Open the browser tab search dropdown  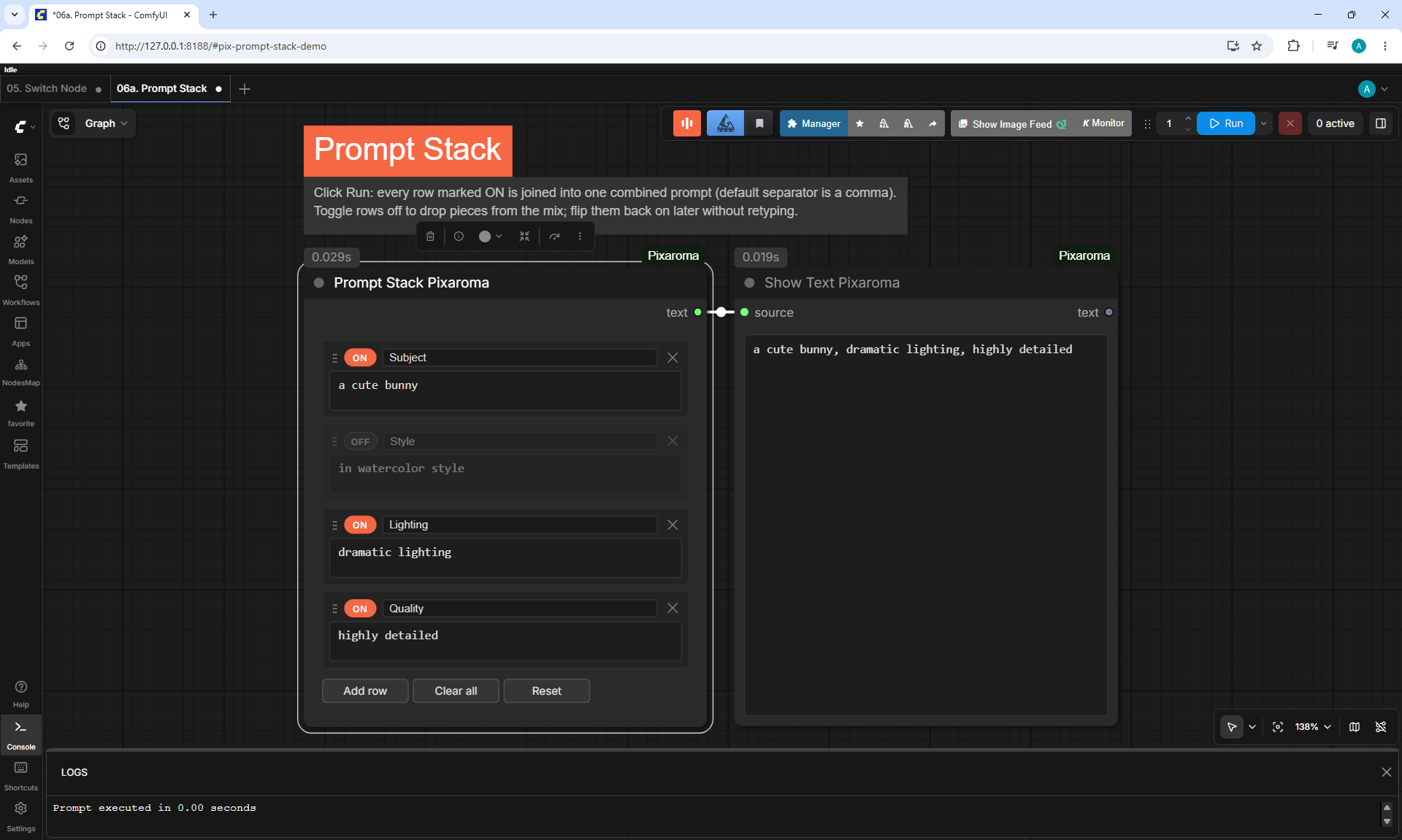click(x=15, y=15)
